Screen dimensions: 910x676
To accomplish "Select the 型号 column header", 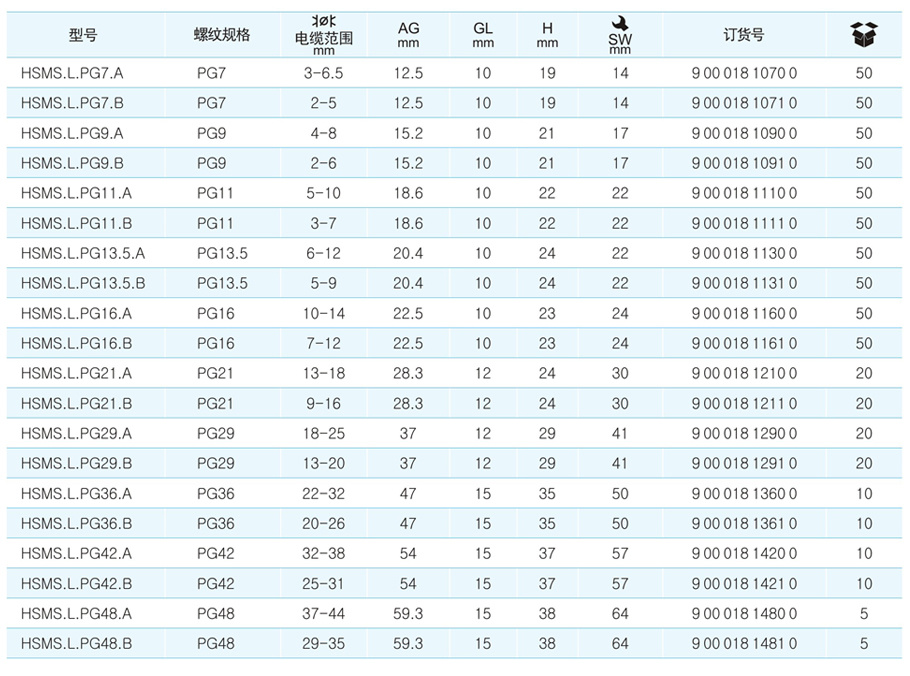I will 83,35.
